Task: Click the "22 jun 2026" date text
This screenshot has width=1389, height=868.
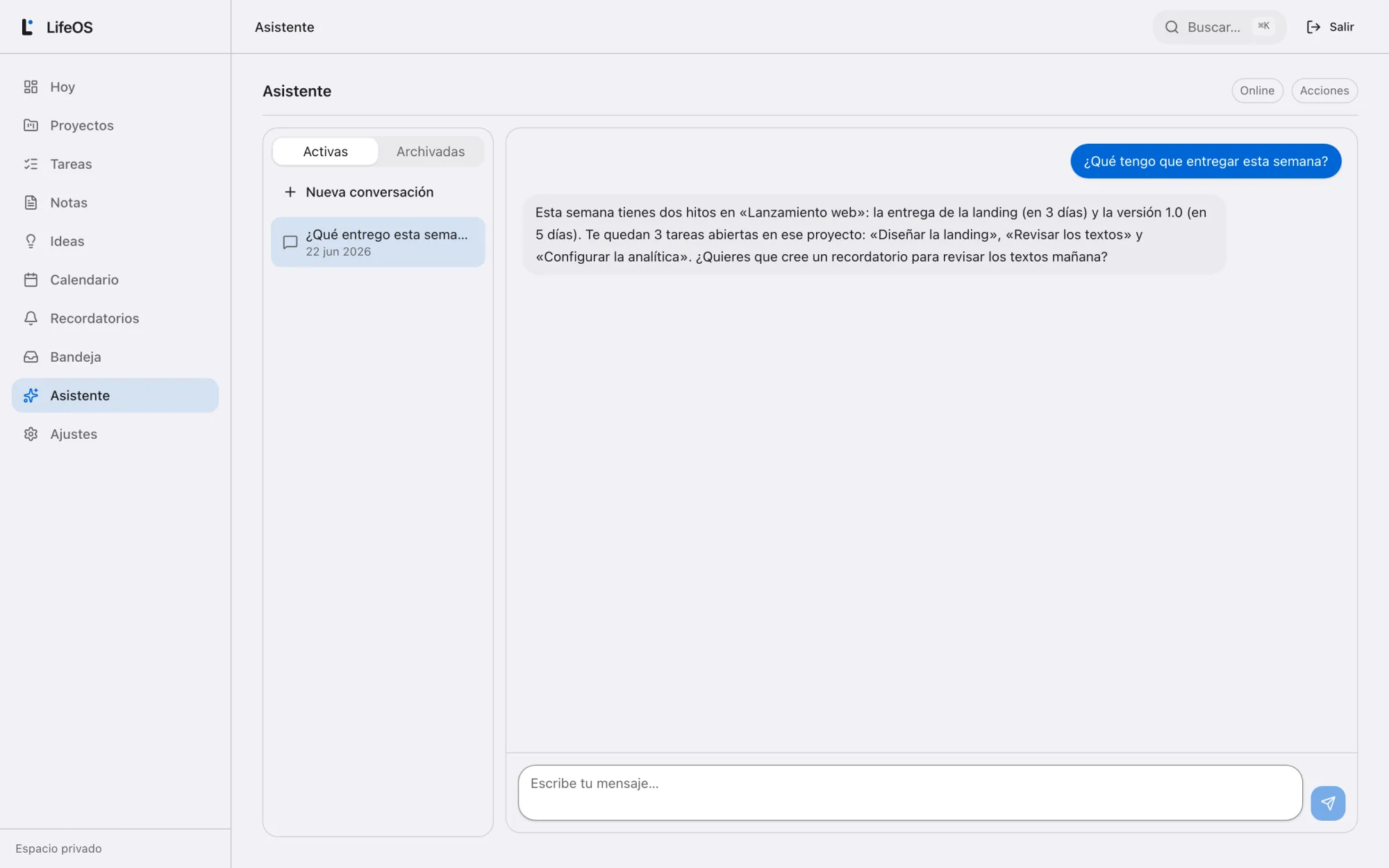Action: [338, 251]
